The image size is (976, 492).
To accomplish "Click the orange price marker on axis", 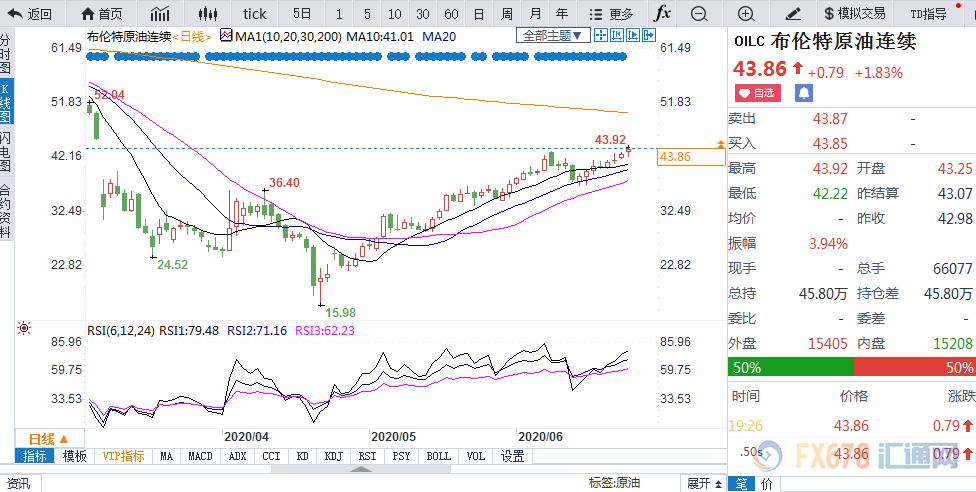I will [x=721, y=147].
